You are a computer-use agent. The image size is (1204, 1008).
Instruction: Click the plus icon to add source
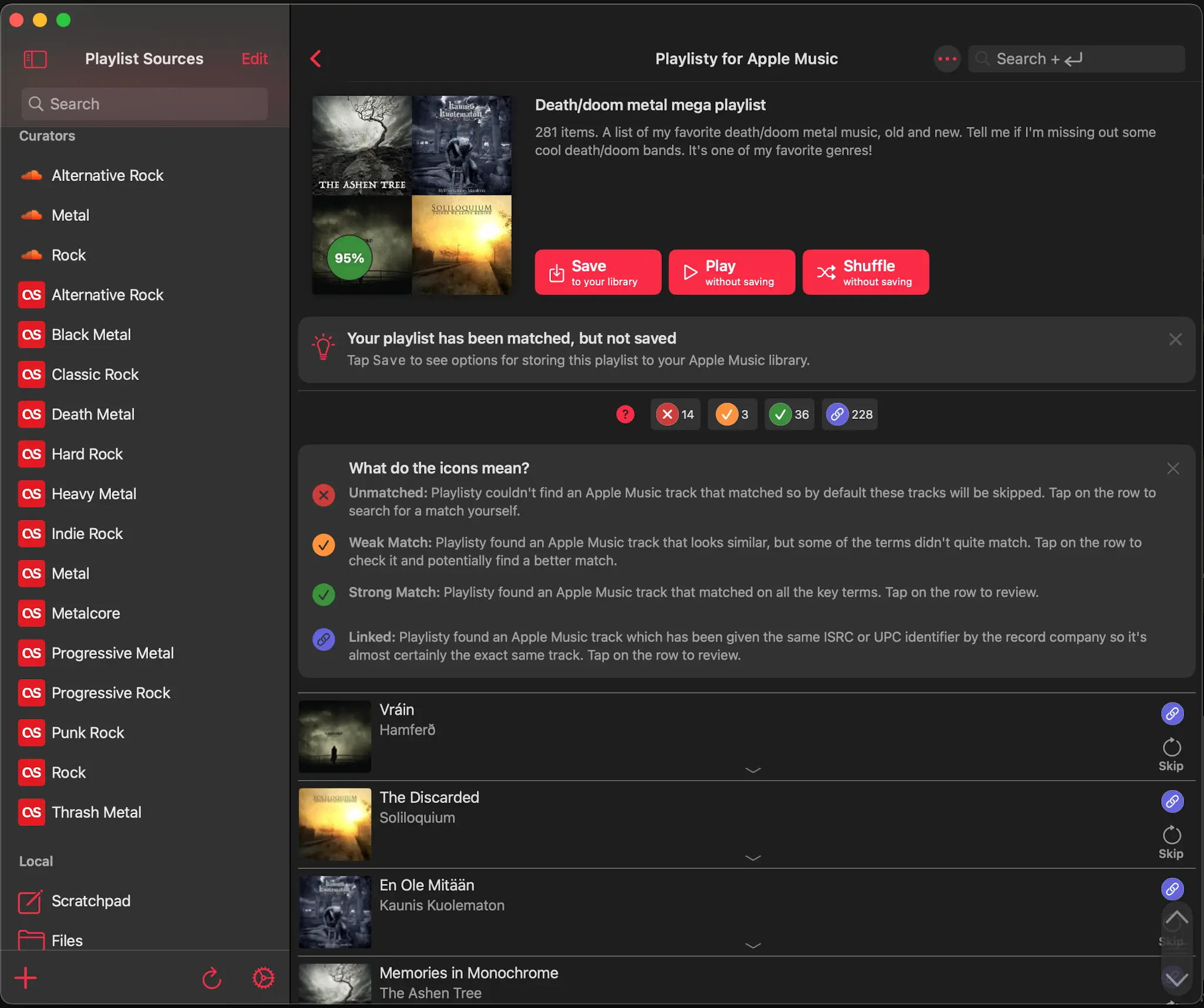pos(26,978)
